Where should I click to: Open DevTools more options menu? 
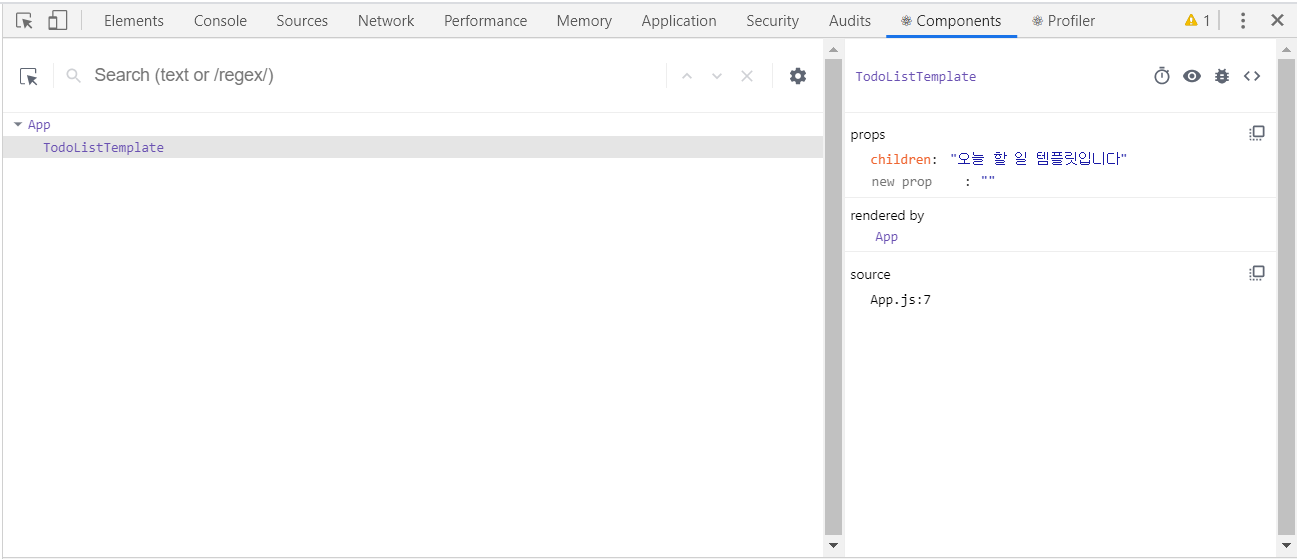1243,20
